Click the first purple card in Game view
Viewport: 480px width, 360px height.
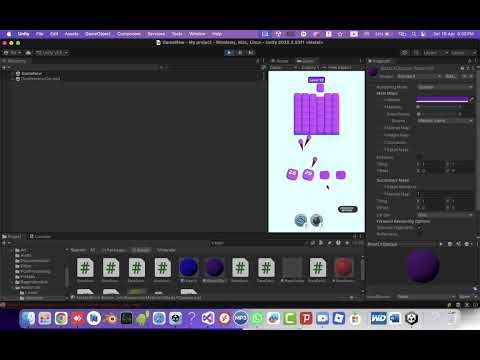[292, 174]
